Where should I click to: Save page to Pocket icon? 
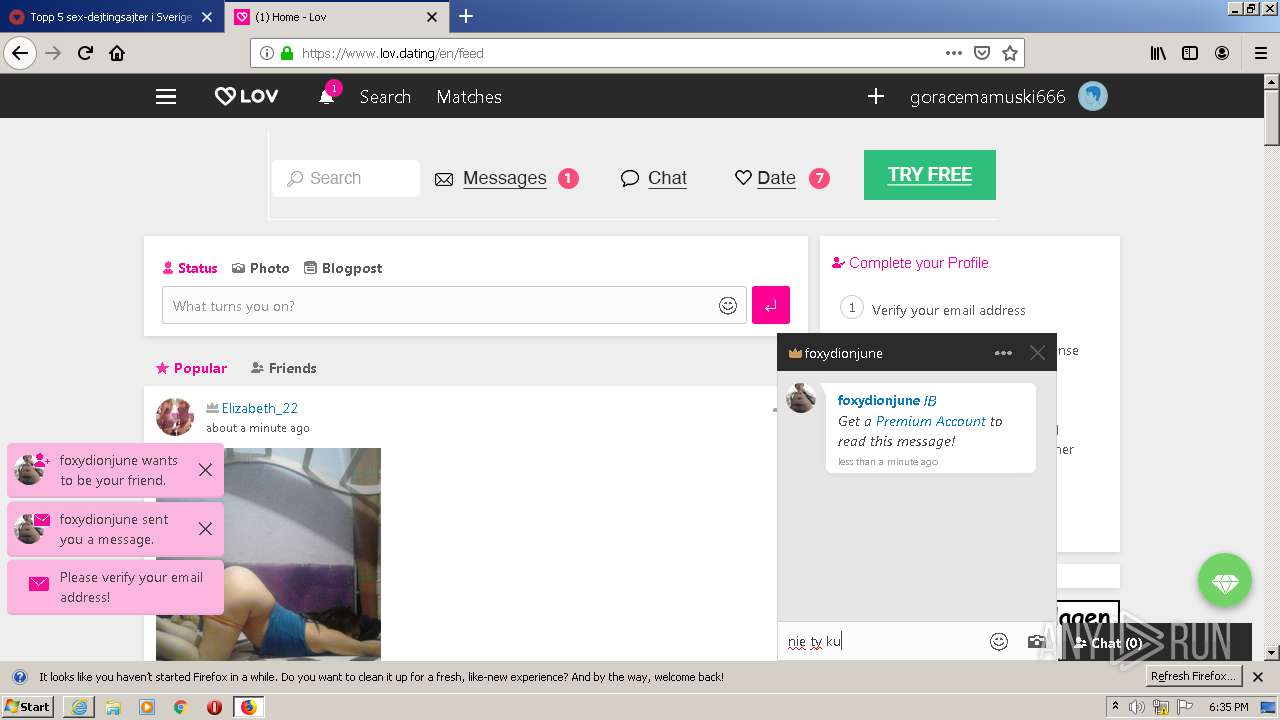click(x=982, y=53)
